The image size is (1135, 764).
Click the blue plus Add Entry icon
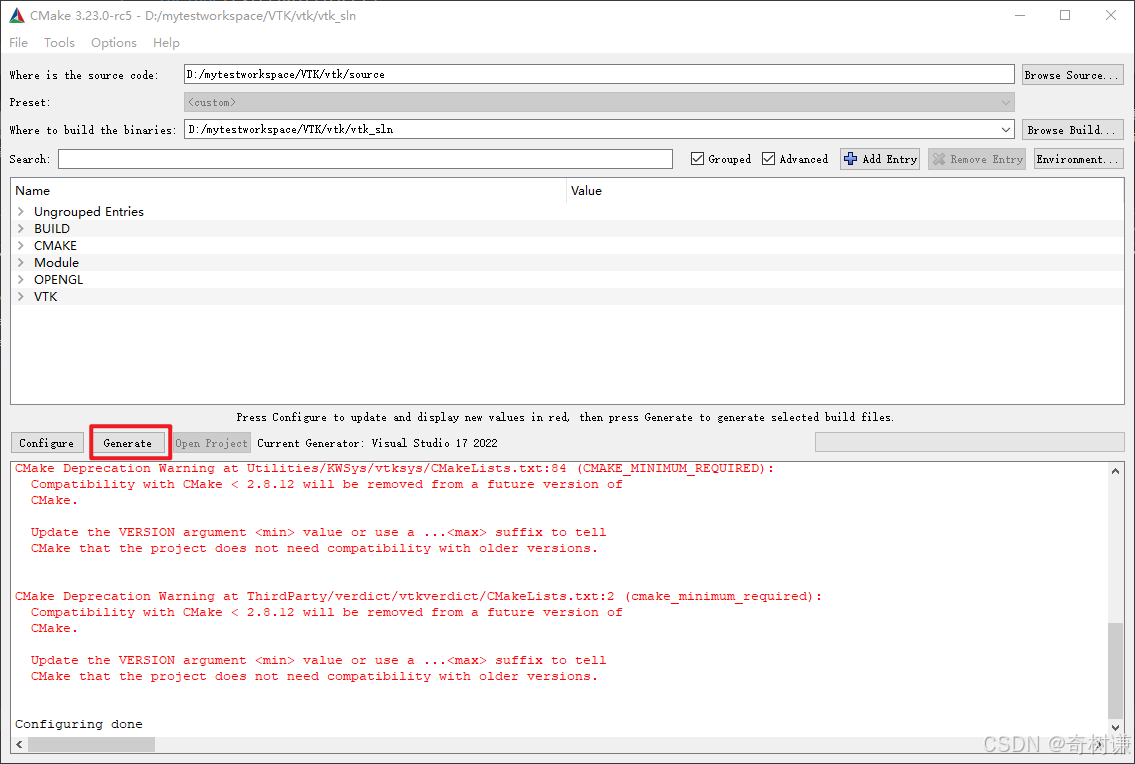851,159
